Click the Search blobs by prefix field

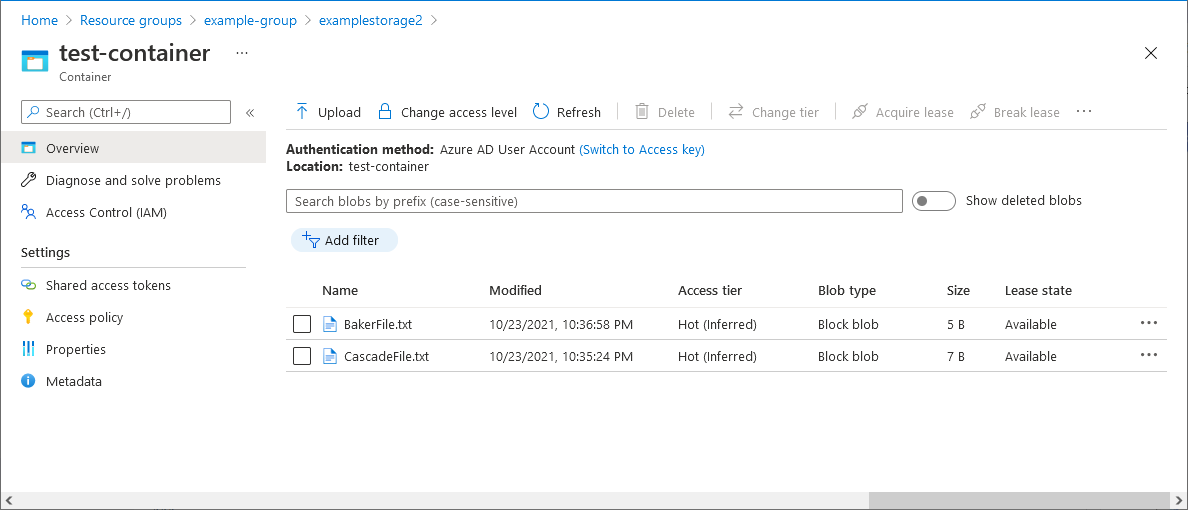(594, 201)
